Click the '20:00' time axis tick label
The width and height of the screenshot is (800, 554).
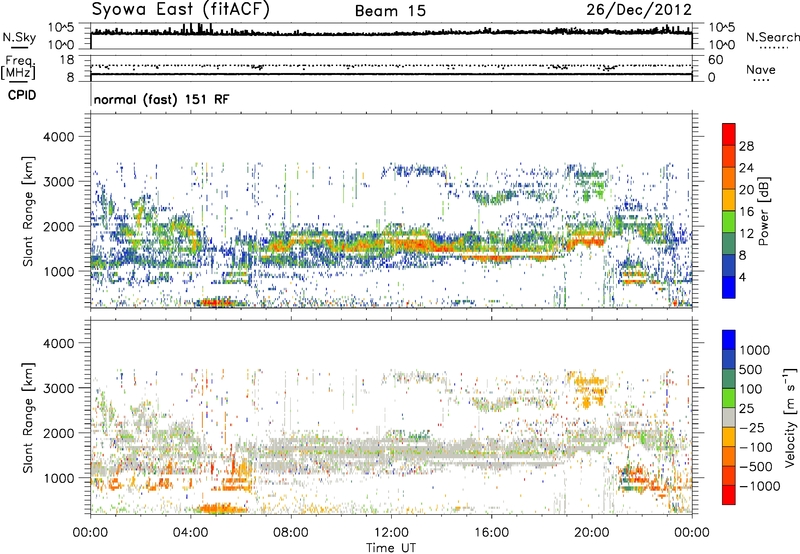click(592, 533)
